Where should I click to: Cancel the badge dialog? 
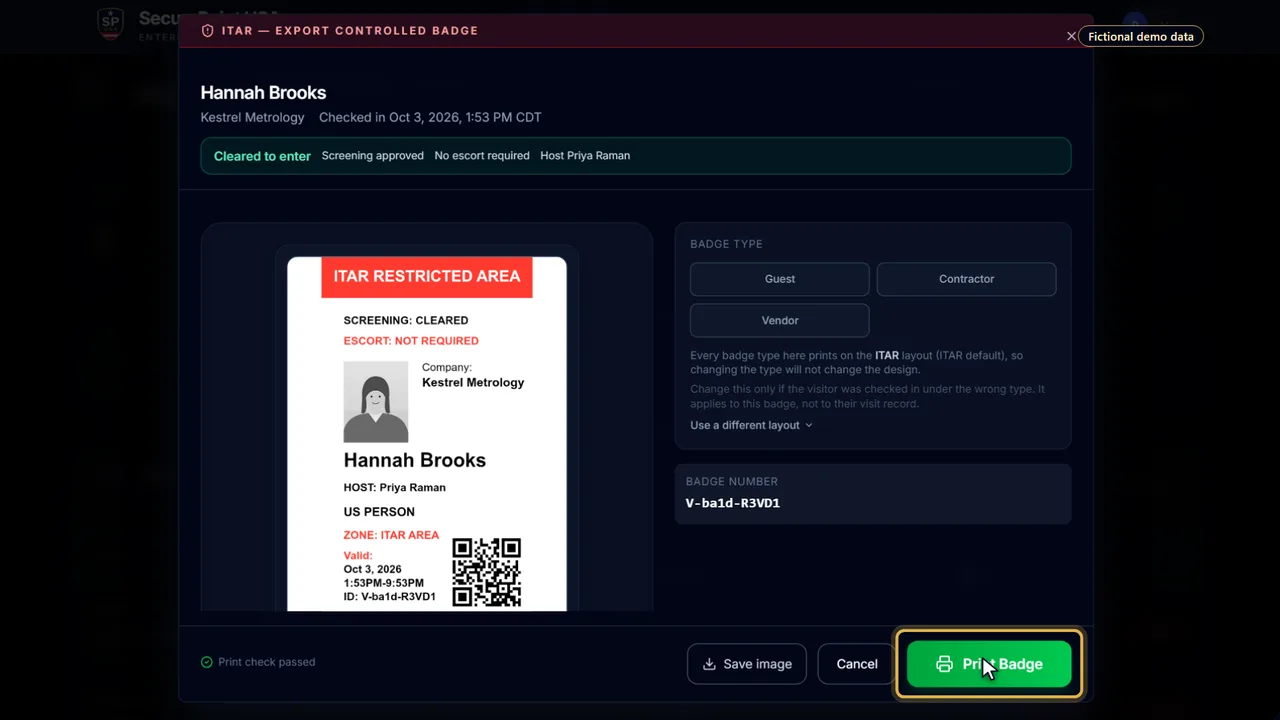(x=857, y=664)
